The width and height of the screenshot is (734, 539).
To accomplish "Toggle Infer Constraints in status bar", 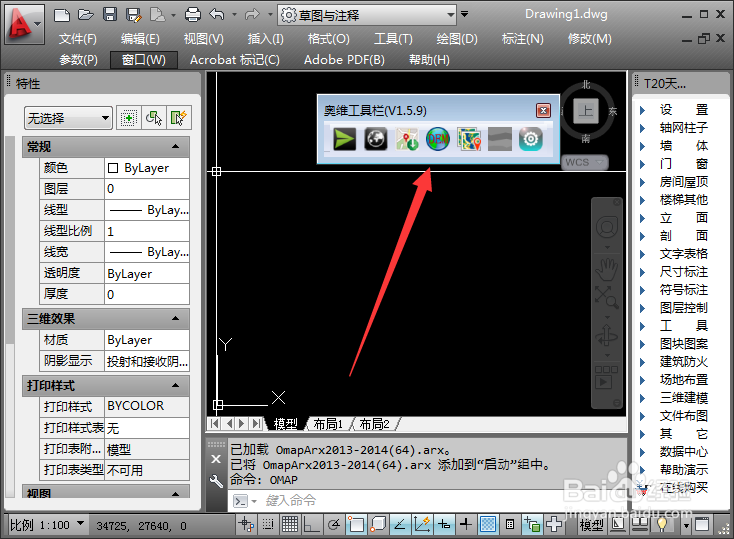I will pyautogui.click(x=246, y=524).
